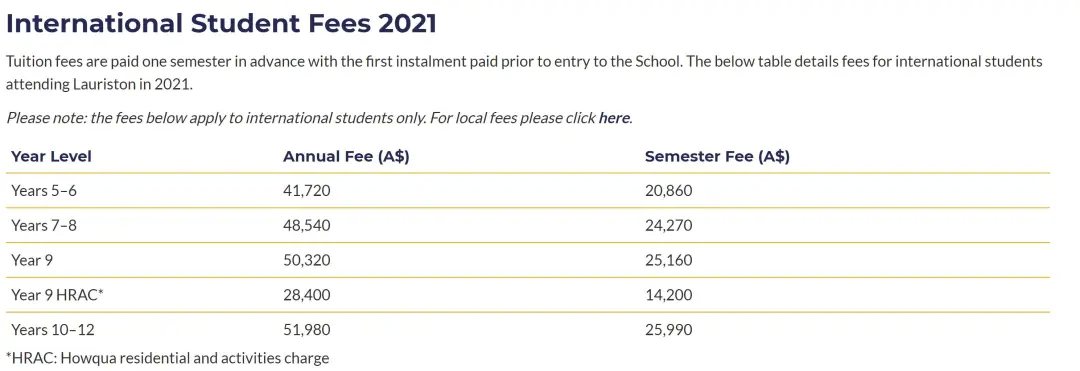Select the Semester Fee (A$) column header
The height and width of the screenshot is (371, 1080).
coord(717,156)
